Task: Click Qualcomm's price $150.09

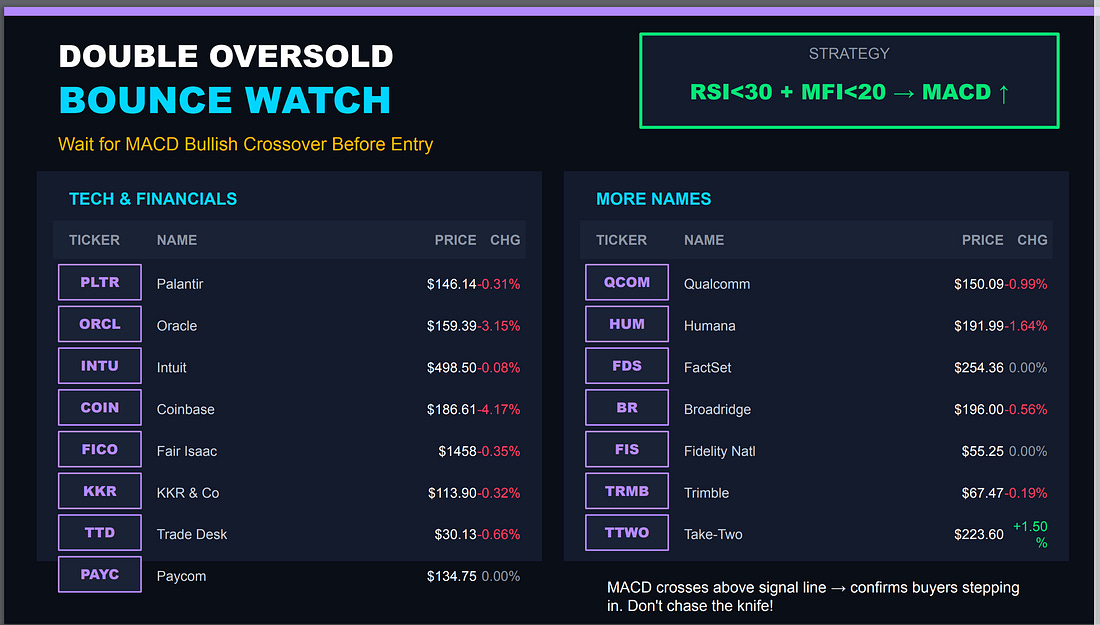Action: [979, 284]
